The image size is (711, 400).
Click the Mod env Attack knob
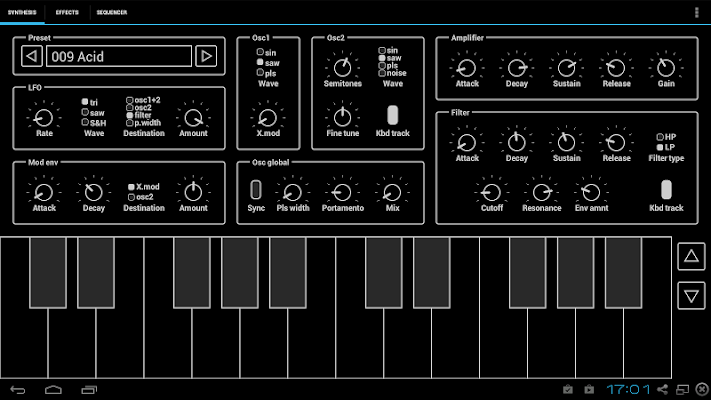[x=44, y=192]
